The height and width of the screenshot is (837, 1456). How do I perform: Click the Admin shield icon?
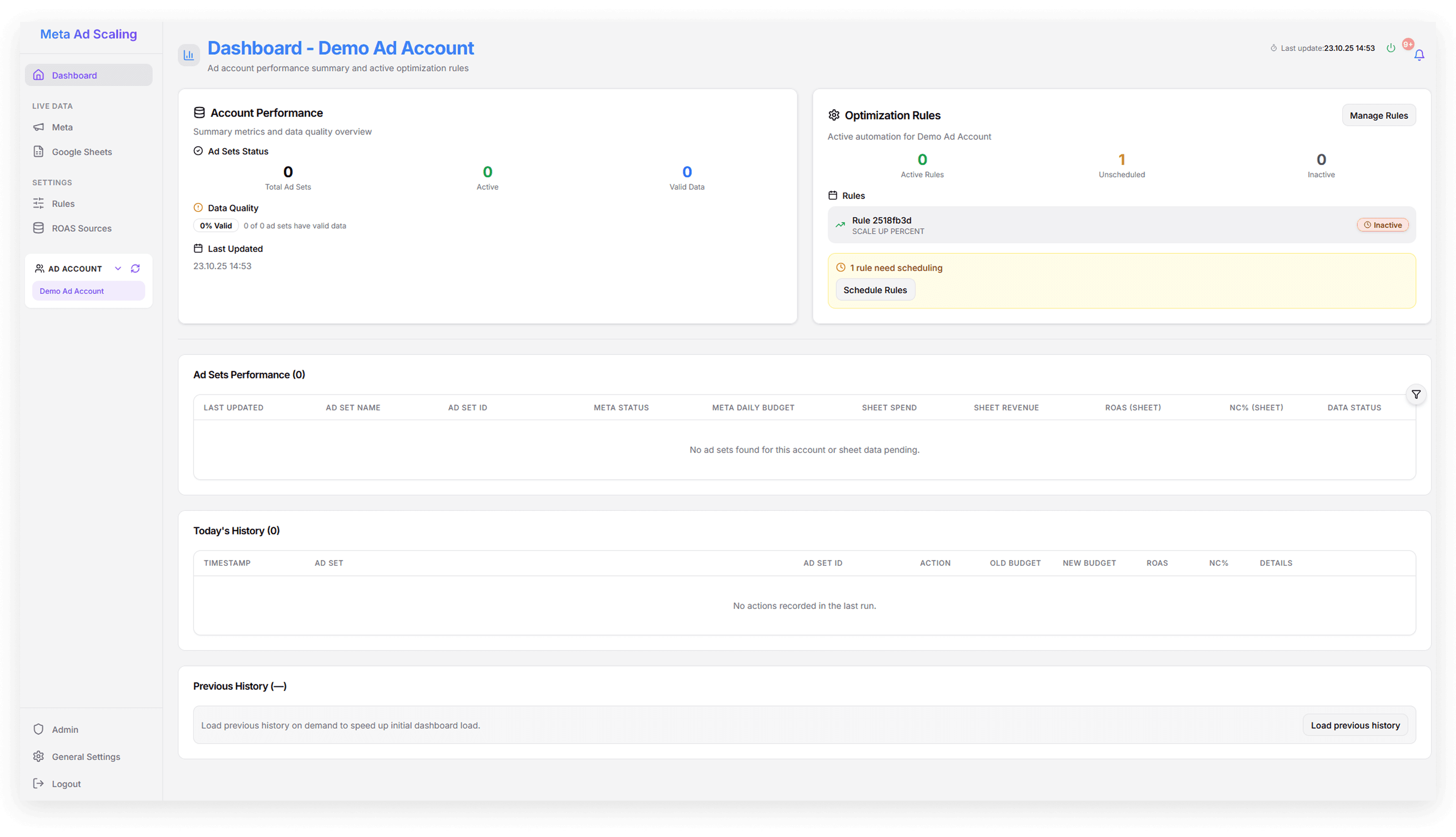pos(38,729)
